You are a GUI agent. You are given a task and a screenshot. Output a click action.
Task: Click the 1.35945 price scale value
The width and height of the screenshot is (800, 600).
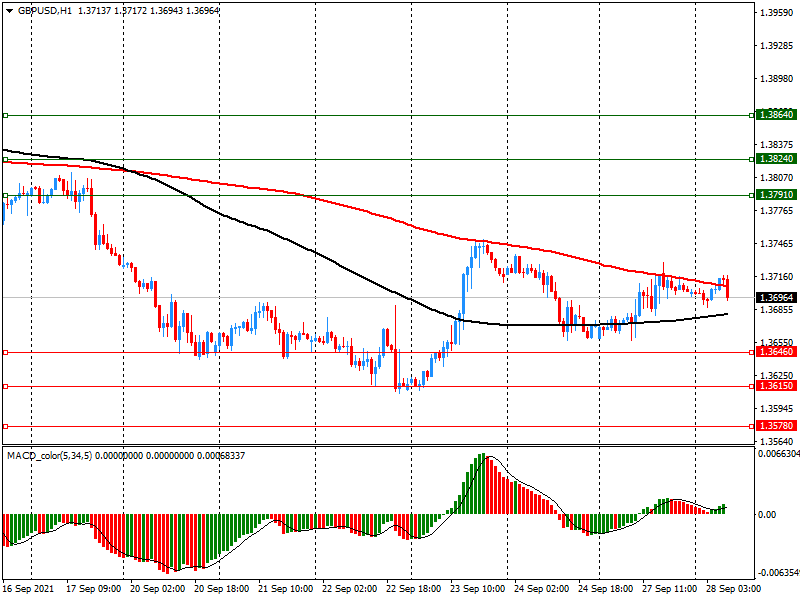(777, 409)
